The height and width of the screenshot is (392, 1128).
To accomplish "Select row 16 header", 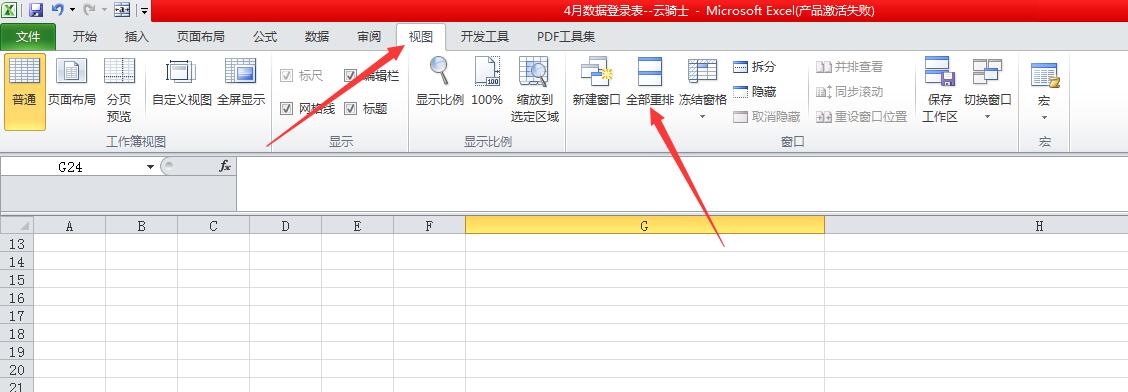I will (17, 298).
